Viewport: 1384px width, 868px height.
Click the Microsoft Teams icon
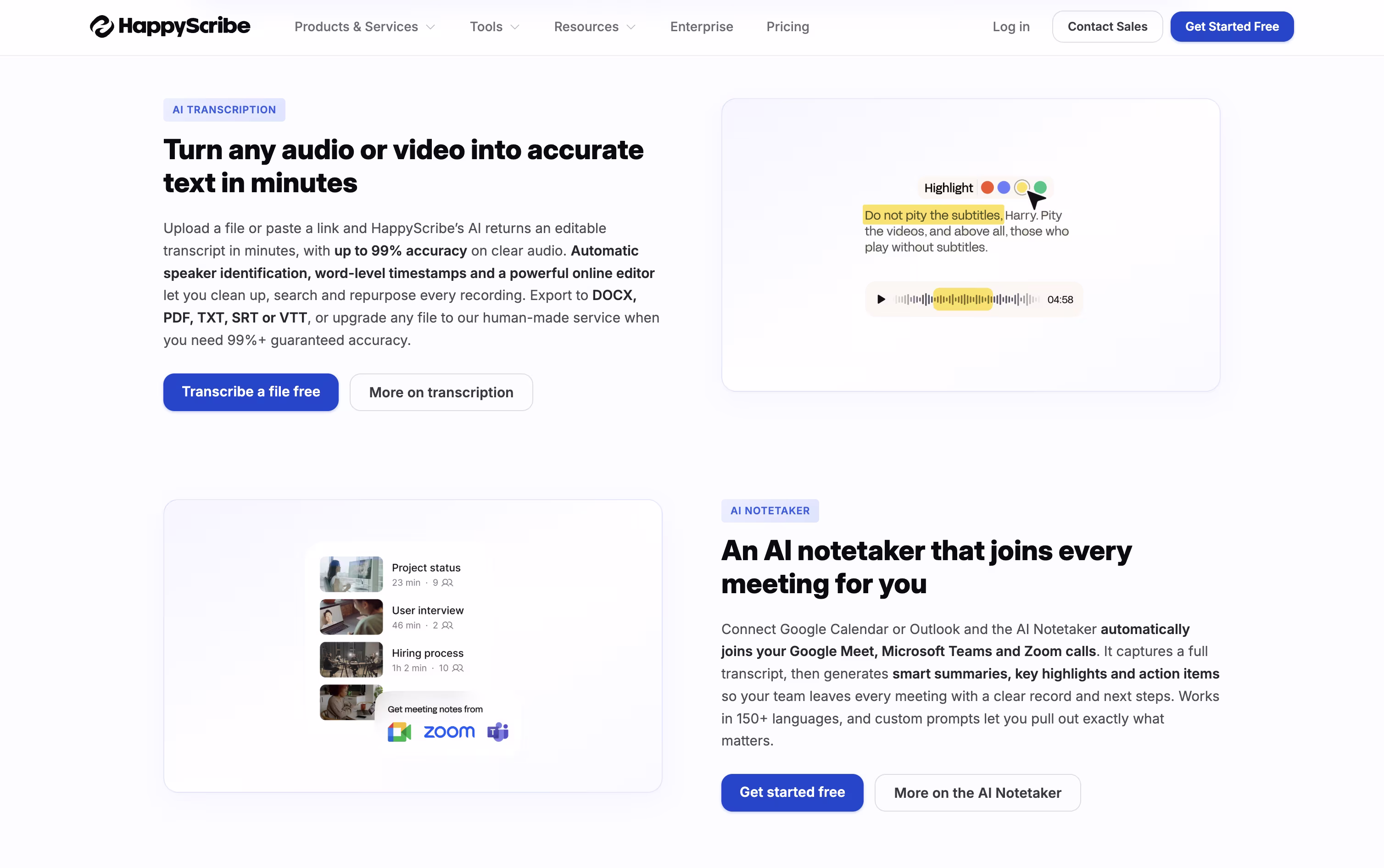498,732
